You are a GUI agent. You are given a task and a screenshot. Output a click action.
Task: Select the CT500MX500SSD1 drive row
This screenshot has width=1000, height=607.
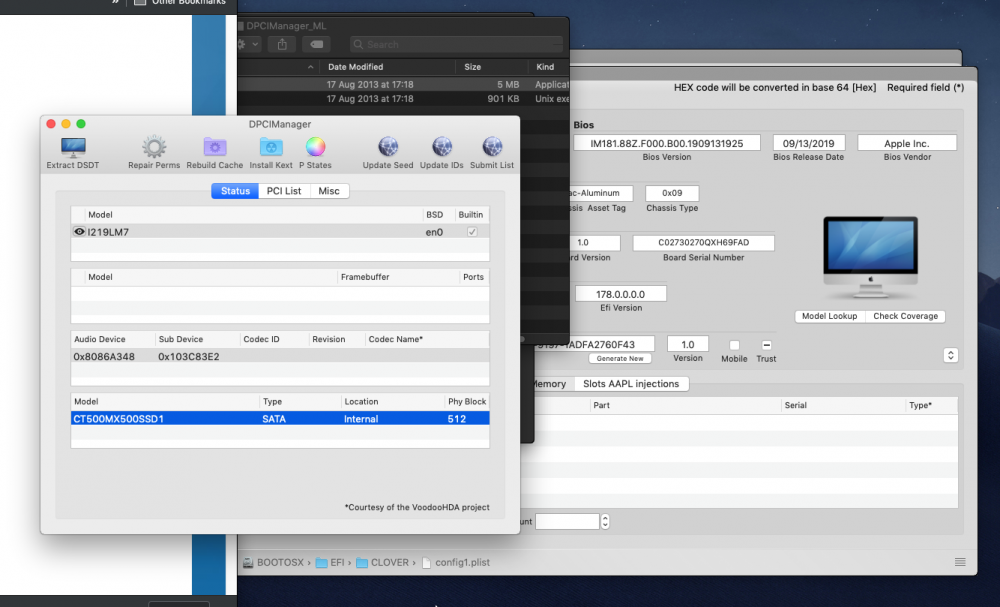point(280,418)
